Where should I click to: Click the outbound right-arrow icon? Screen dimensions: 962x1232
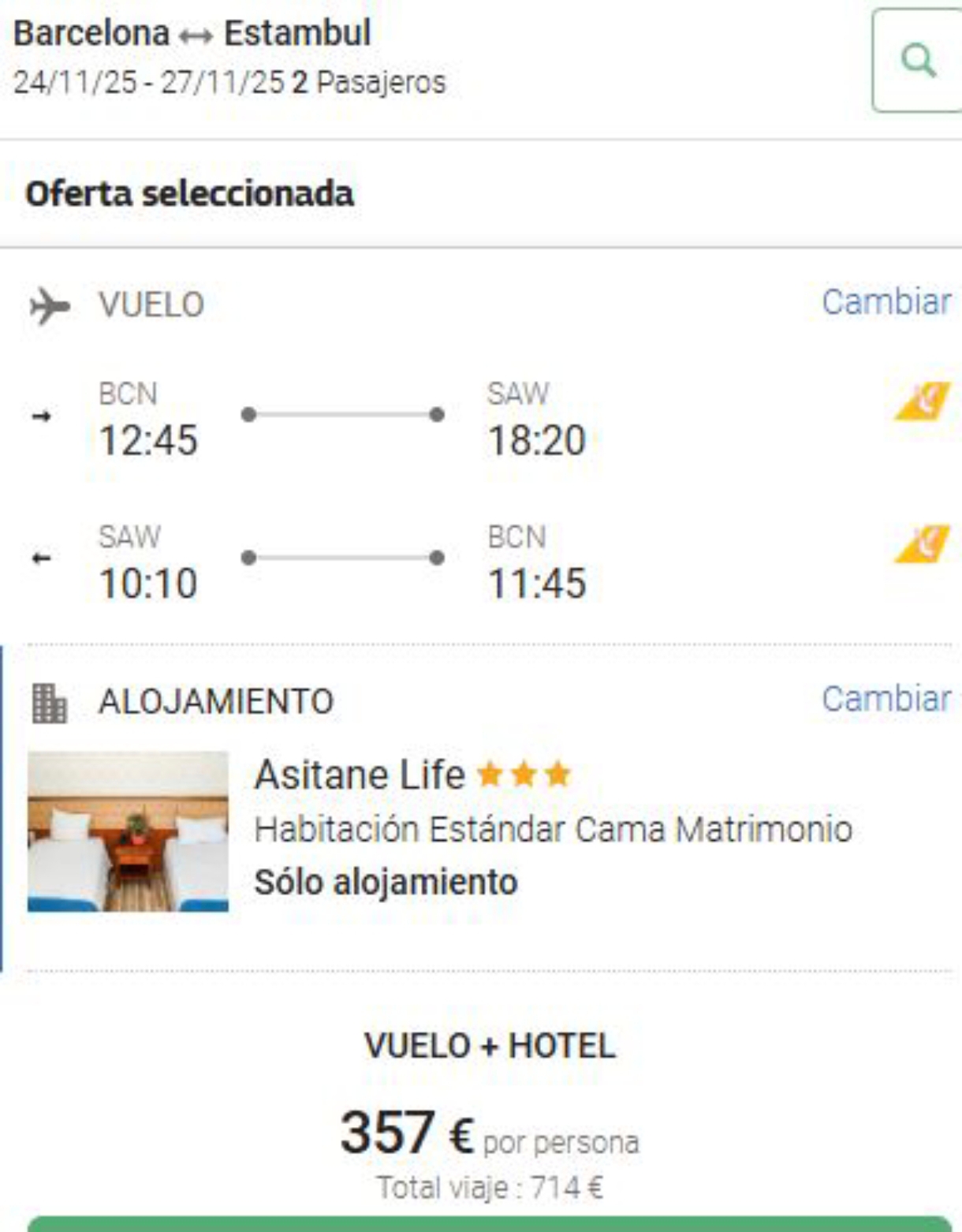pyautogui.click(x=42, y=416)
